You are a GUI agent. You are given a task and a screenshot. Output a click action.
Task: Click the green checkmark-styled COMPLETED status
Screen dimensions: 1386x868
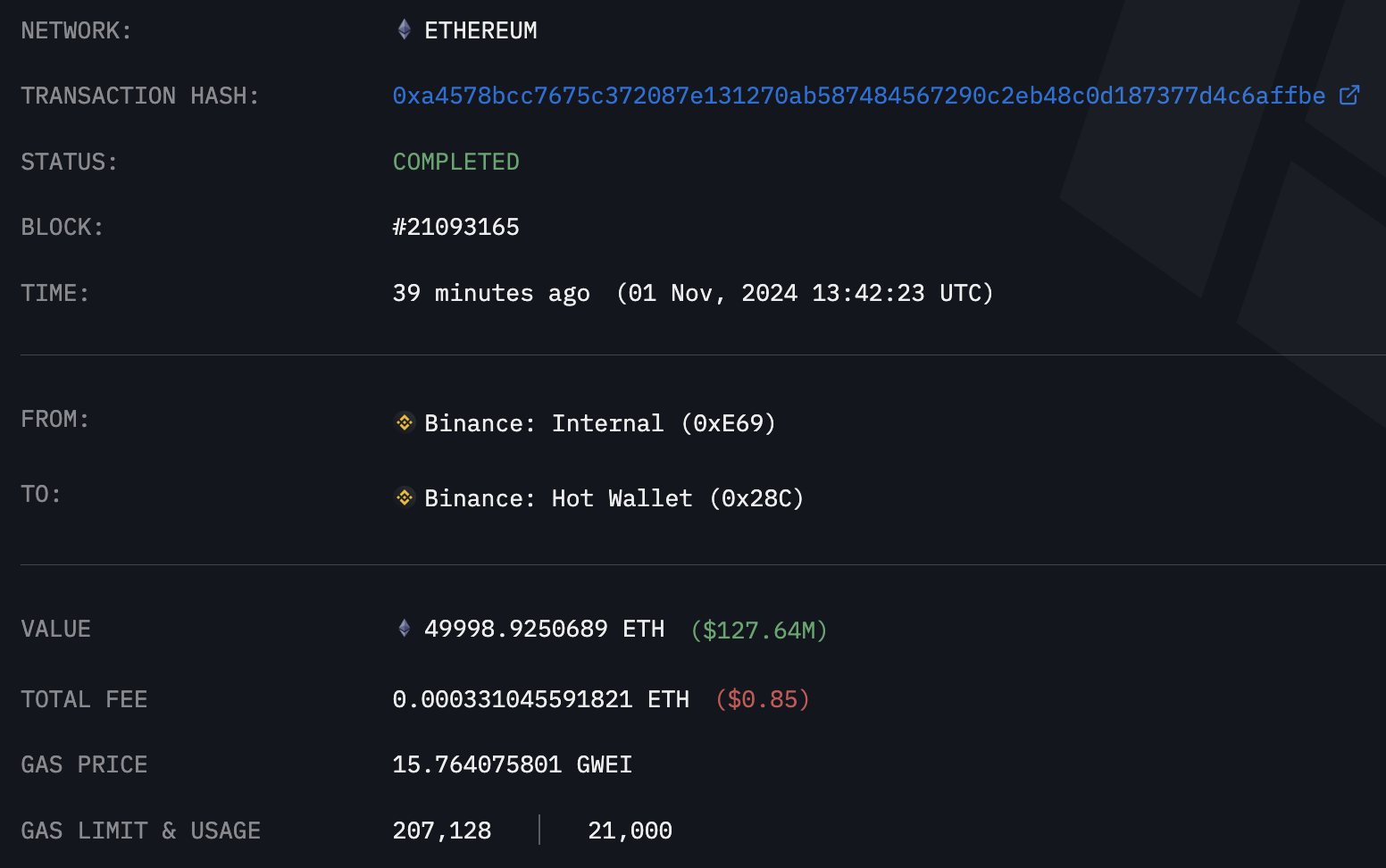(x=456, y=162)
